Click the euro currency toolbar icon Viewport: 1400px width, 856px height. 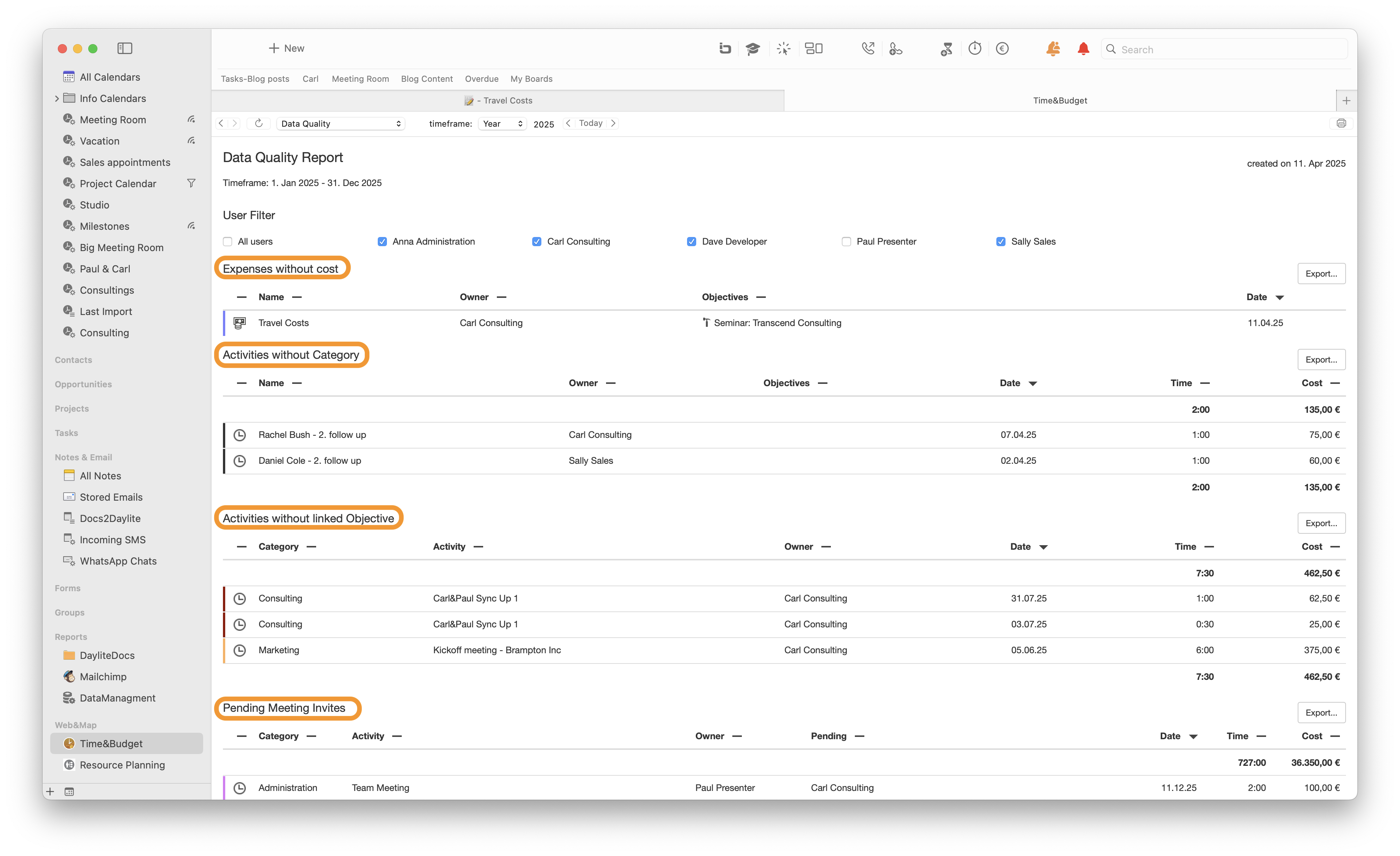pos(1002,49)
